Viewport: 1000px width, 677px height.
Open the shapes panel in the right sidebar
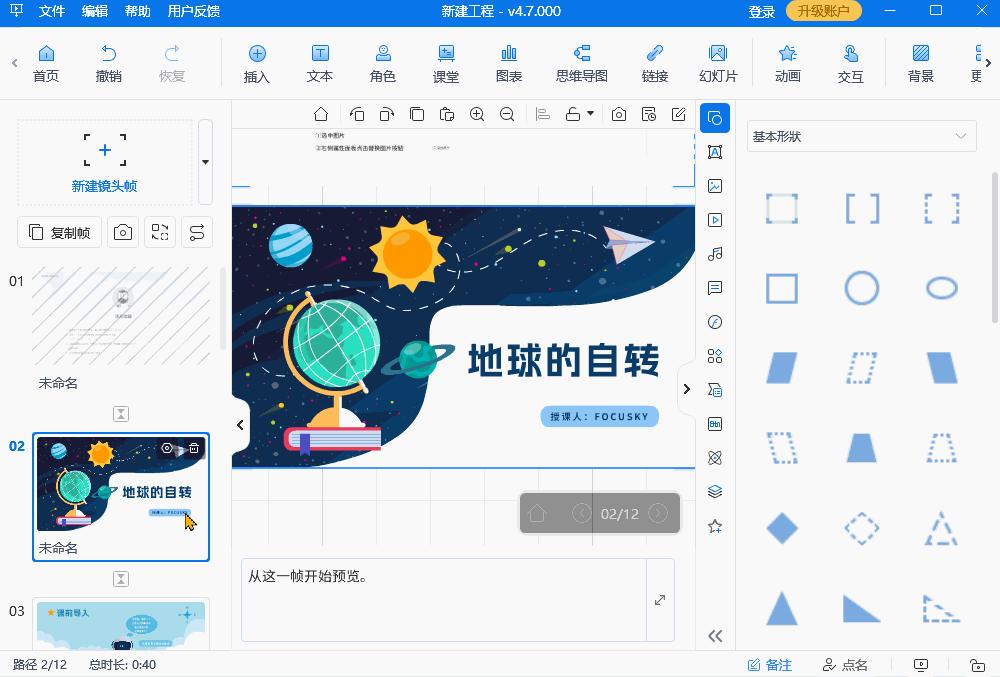pos(715,119)
